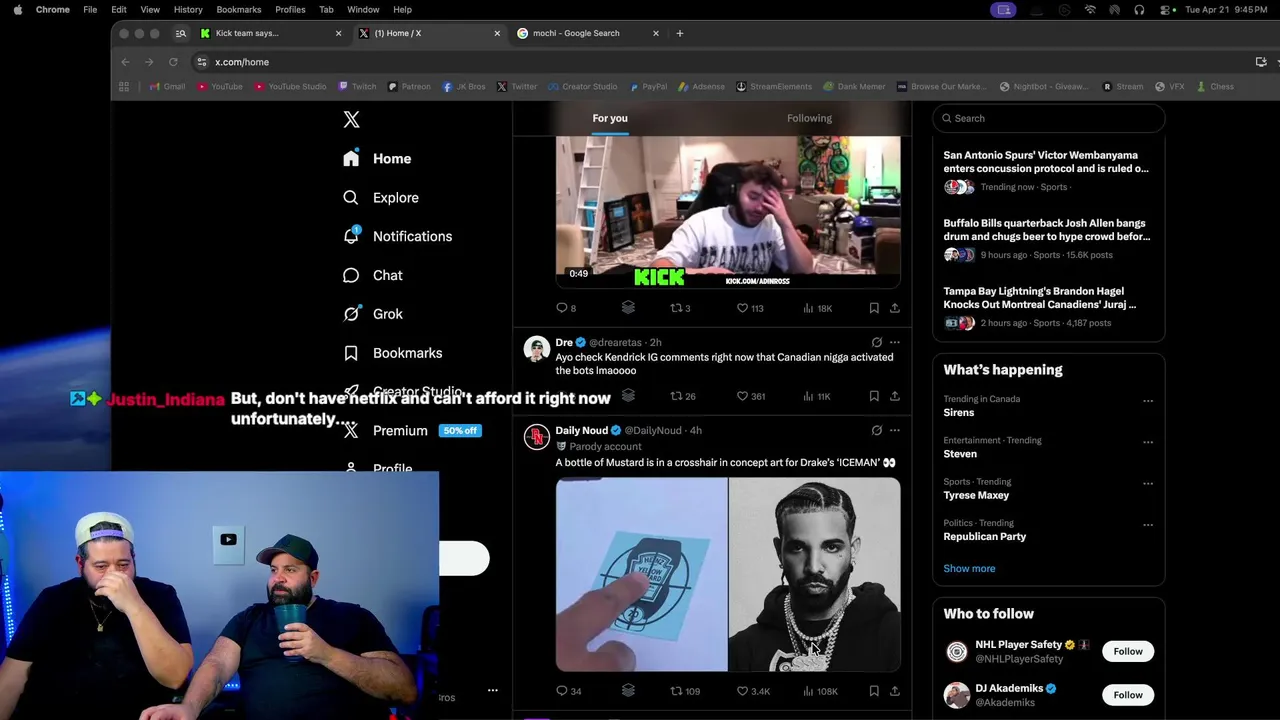Open Dre's profile avatar
1280x720 pixels.
(537, 349)
